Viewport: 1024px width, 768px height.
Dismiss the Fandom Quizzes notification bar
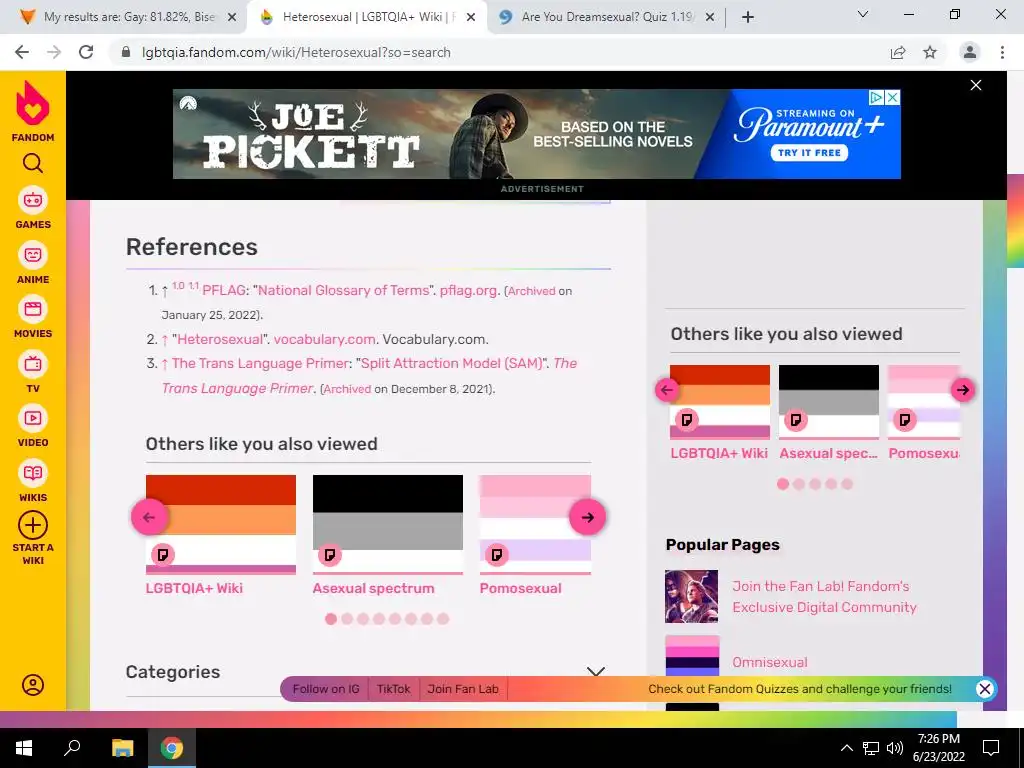coord(985,688)
